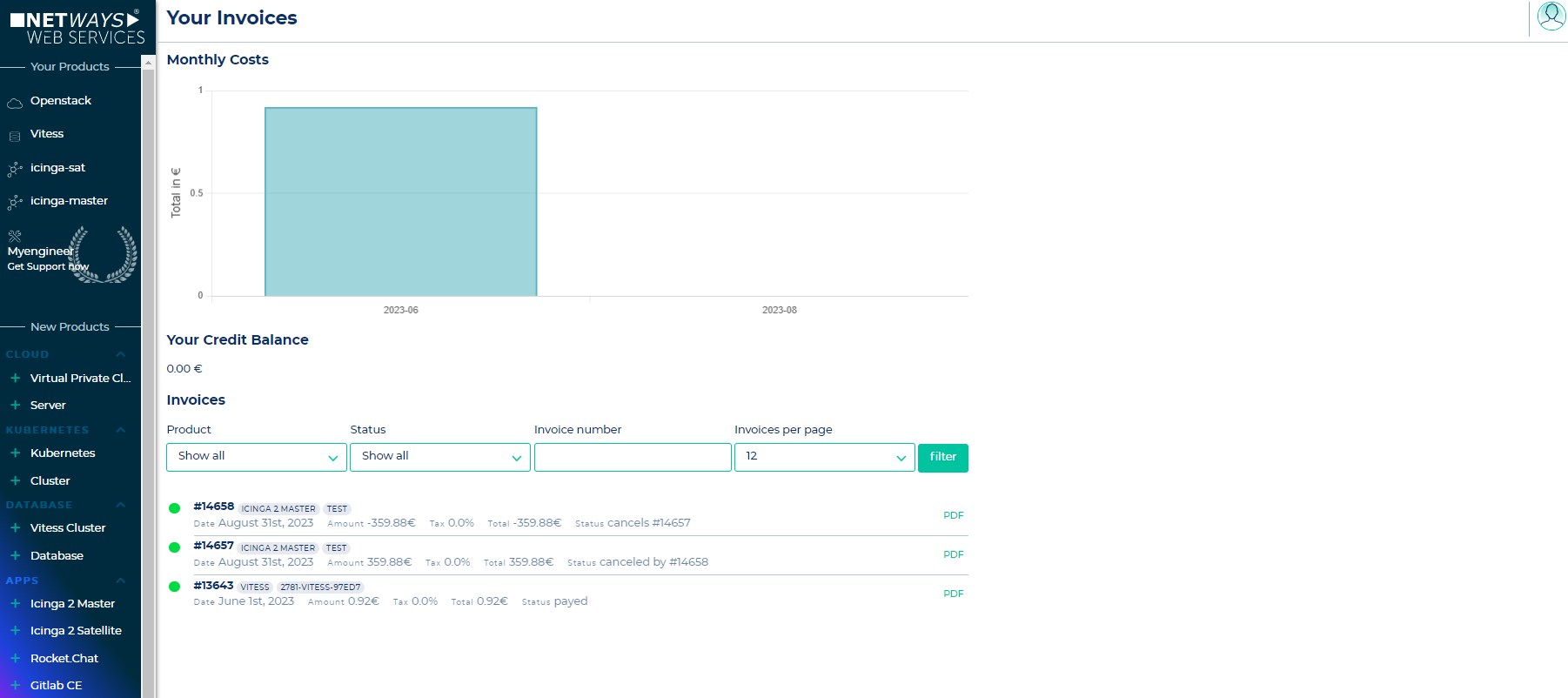Open icinga-master product entry
The height and width of the screenshot is (698, 1568).
(x=69, y=201)
